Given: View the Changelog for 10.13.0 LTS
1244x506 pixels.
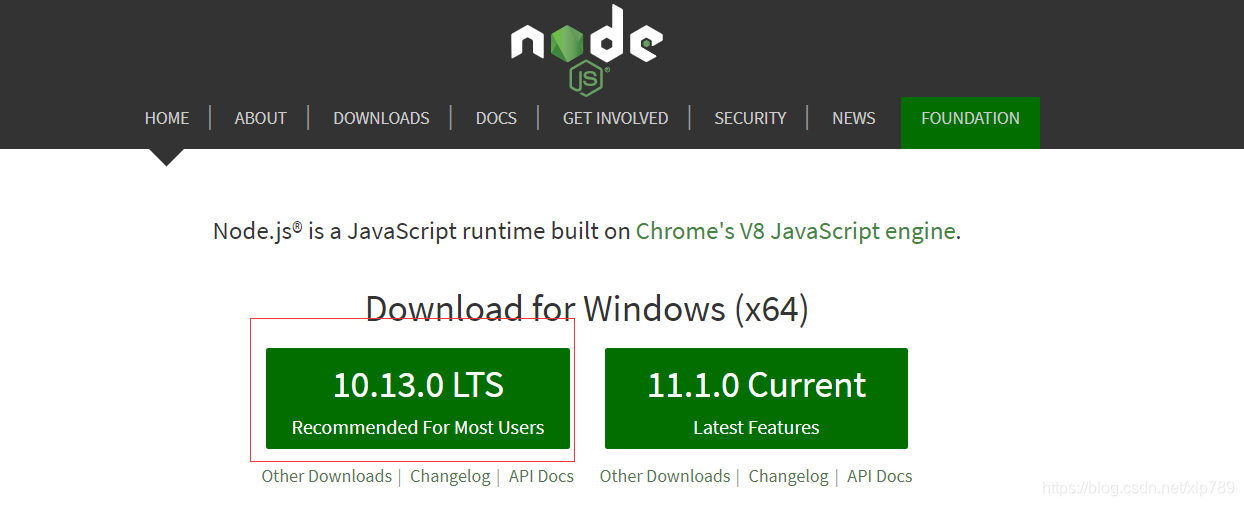Looking at the screenshot, I should [x=450, y=476].
